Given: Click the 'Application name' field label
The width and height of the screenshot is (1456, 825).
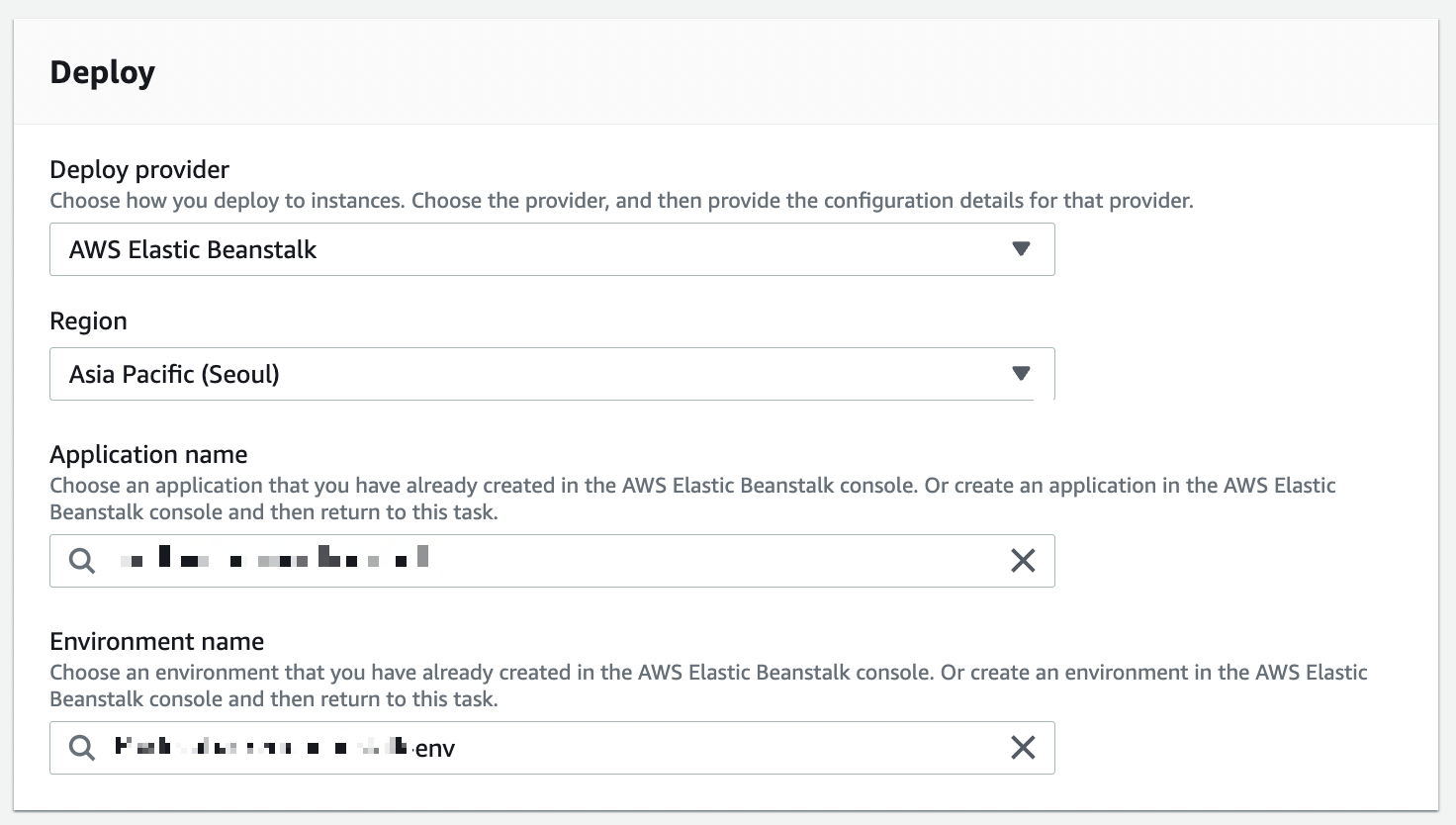Looking at the screenshot, I should [148, 454].
